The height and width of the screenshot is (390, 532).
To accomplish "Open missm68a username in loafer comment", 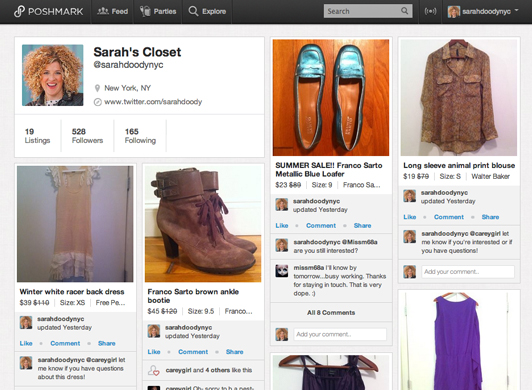I will pyautogui.click(x=308, y=267).
